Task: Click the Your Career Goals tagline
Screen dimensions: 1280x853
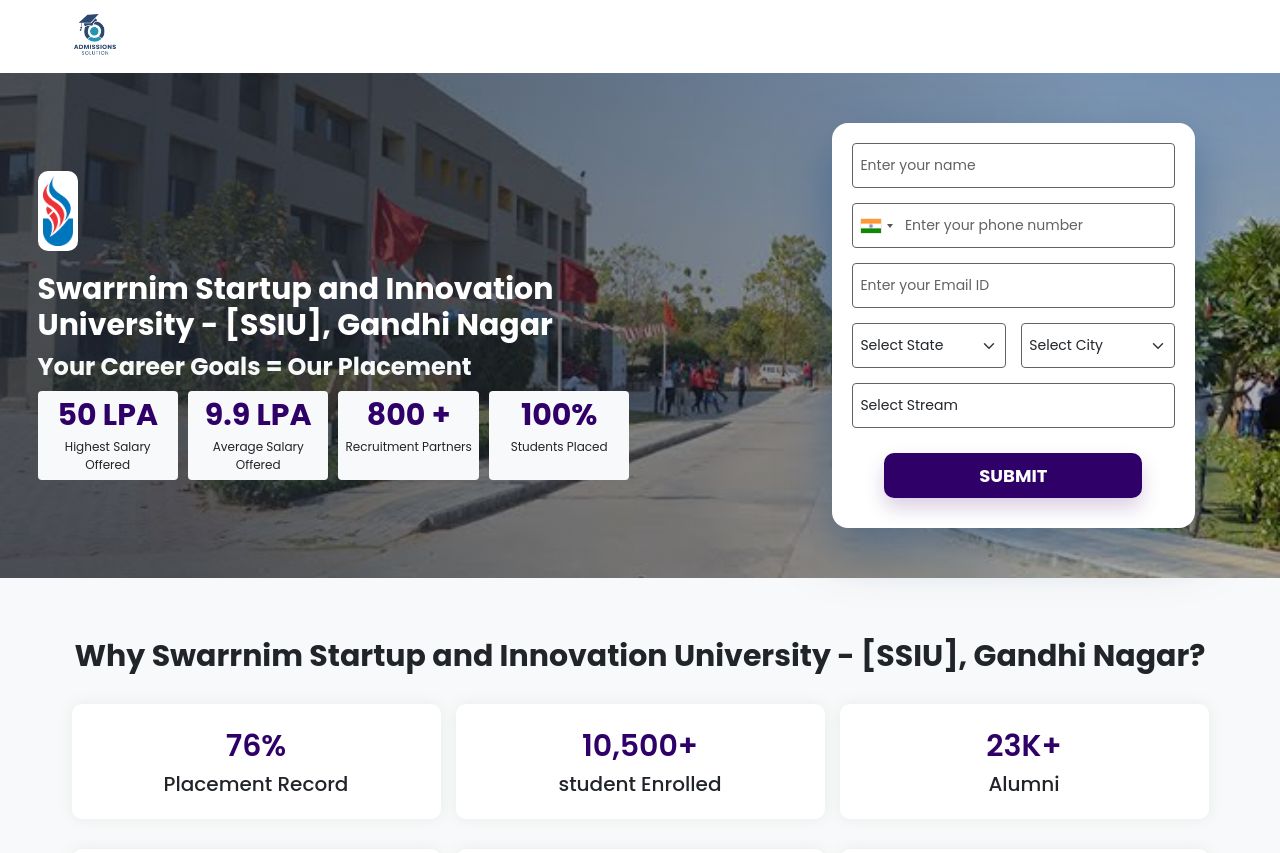Action: click(254, 367)
